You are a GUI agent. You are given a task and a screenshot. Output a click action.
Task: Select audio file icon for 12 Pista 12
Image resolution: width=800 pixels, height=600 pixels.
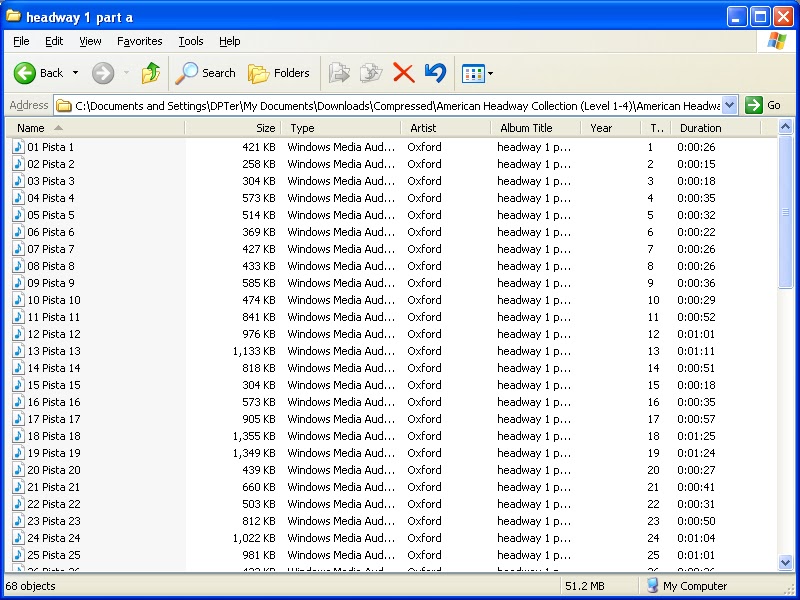click(x=18, y=334)
